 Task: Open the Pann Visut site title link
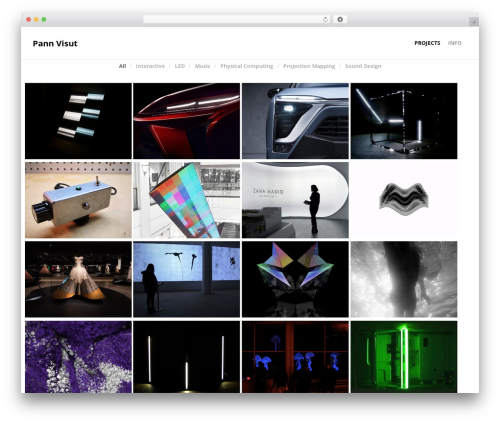[55, 43]
